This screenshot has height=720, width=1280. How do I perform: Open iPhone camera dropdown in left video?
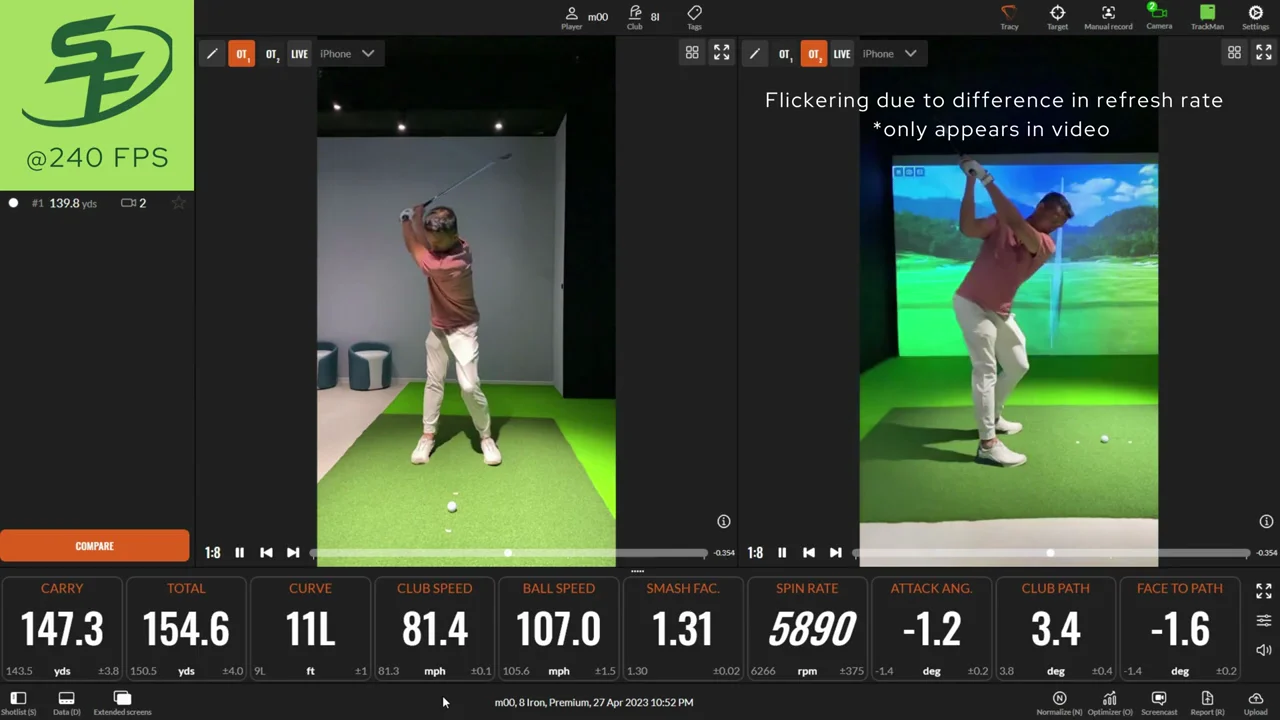[347, 54]
